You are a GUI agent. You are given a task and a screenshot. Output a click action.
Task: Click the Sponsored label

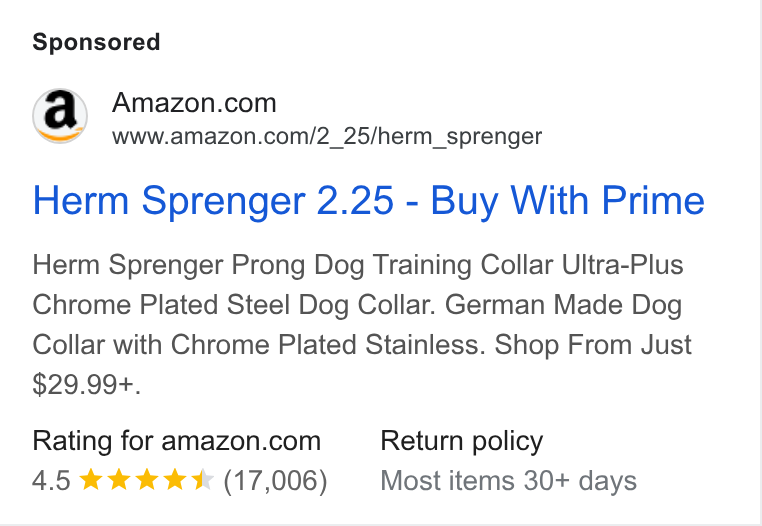click(96, 42)
